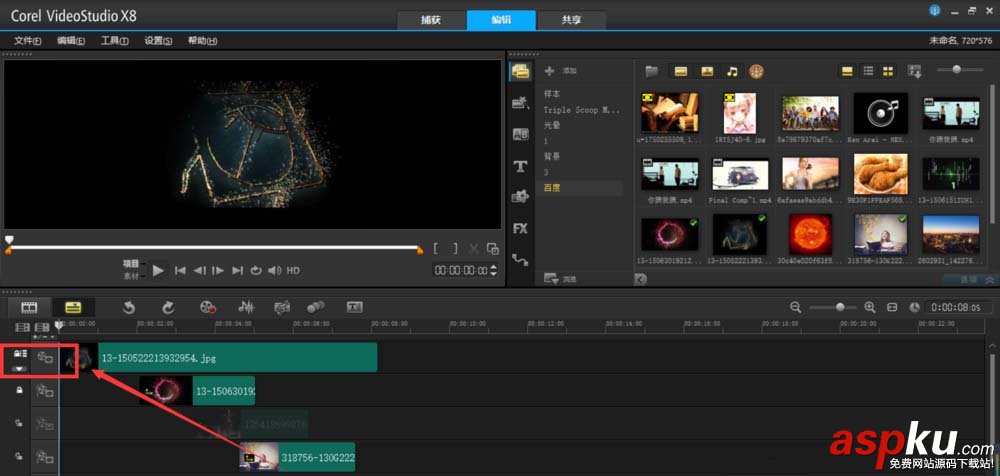The width and height of the screenshot is (1000, 476).
Task: Toggle show audio files filter in library
Action: click(732, 71)
